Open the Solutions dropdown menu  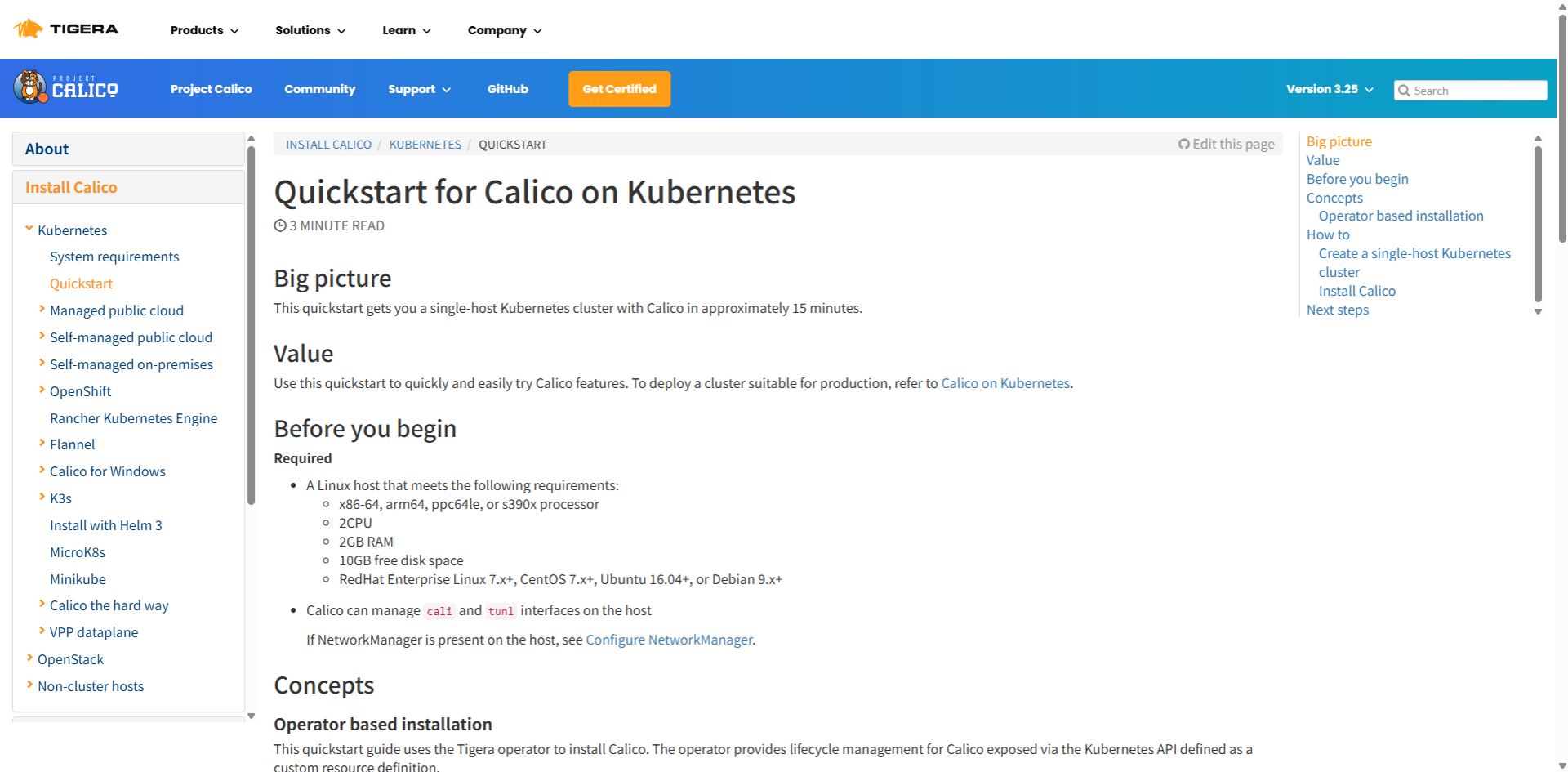(310, 30)
